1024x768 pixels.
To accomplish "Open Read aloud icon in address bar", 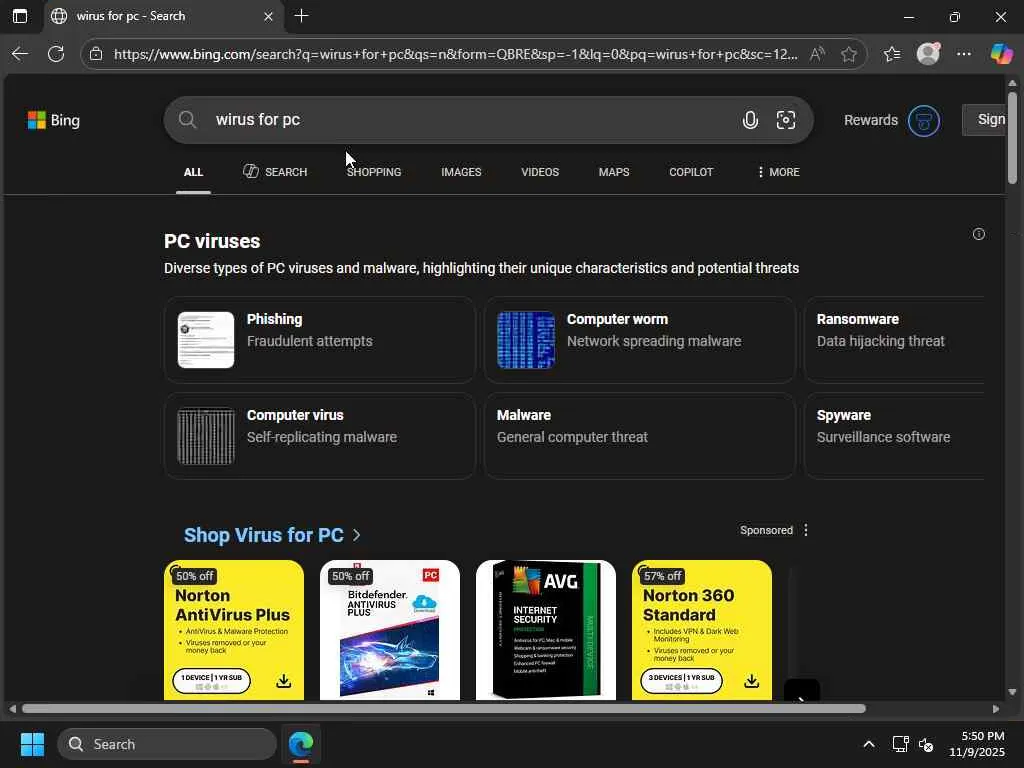I will point(817,54).
